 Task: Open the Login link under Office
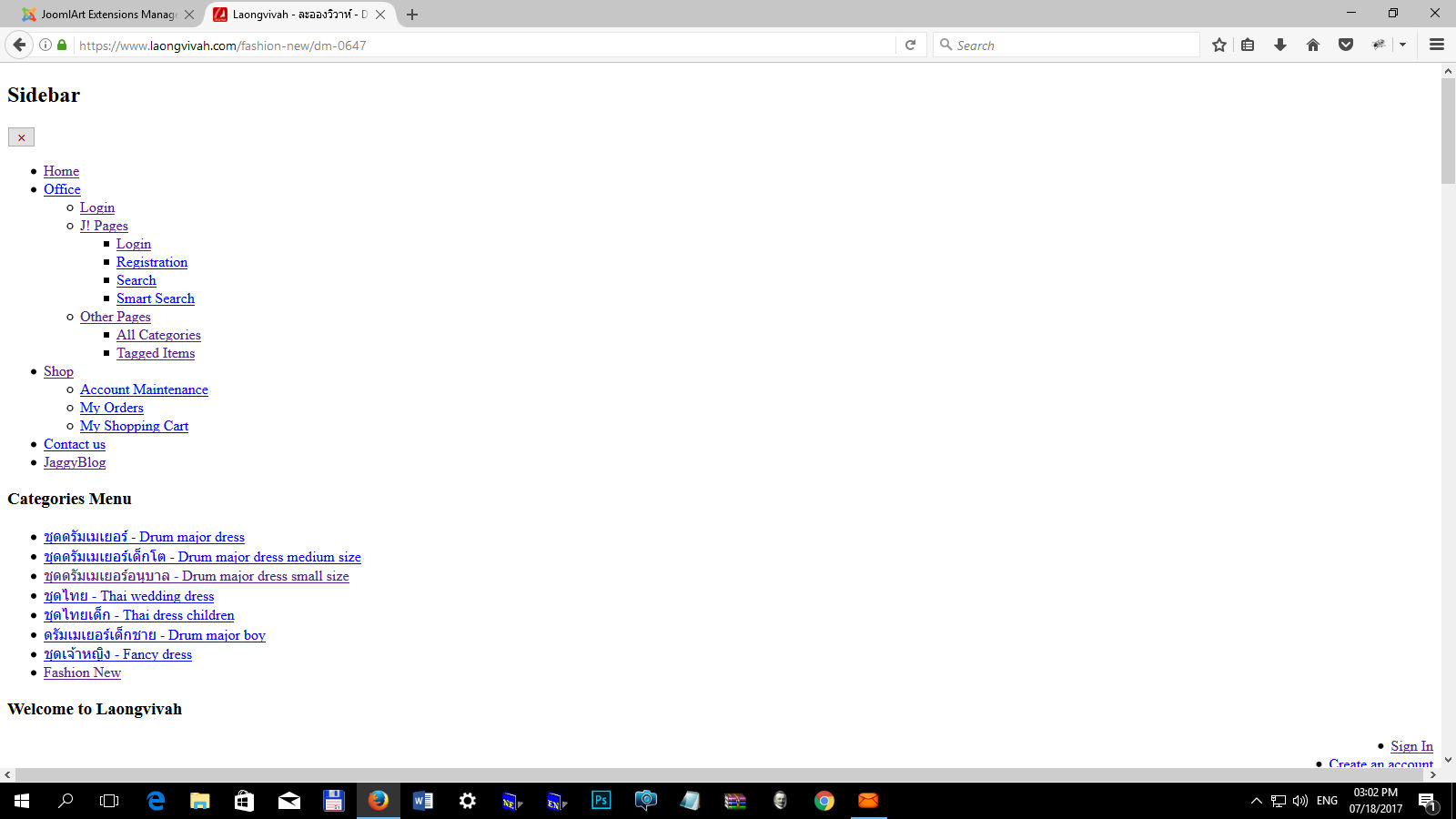coord(97,207)
